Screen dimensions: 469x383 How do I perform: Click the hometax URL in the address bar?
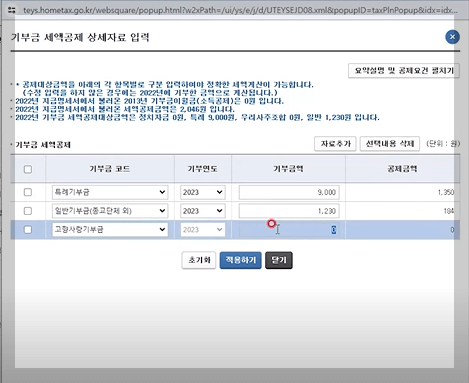tap(240, 10)
